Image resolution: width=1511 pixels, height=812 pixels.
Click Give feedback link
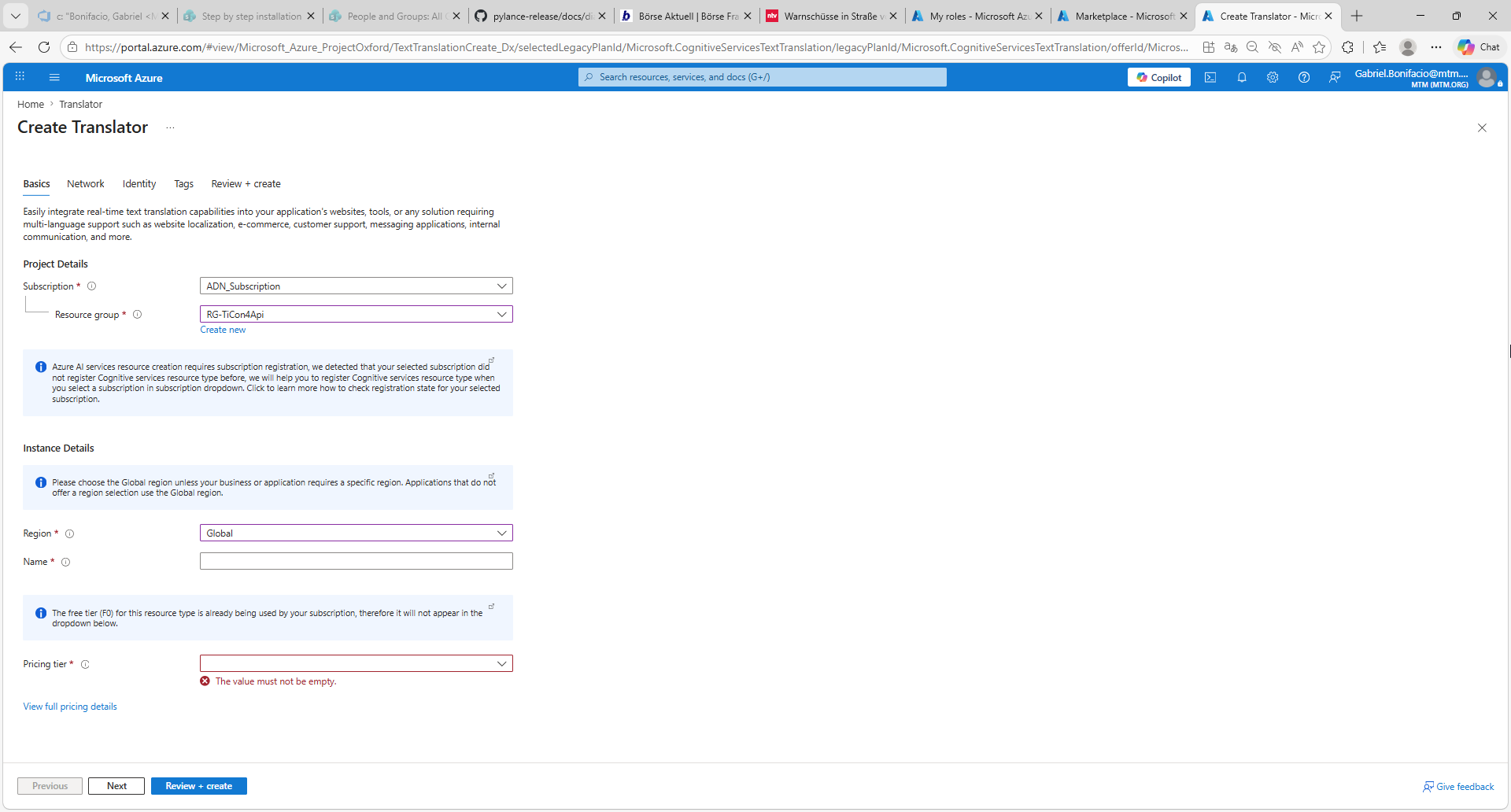pyautogui.click(x=1458, y=787)
